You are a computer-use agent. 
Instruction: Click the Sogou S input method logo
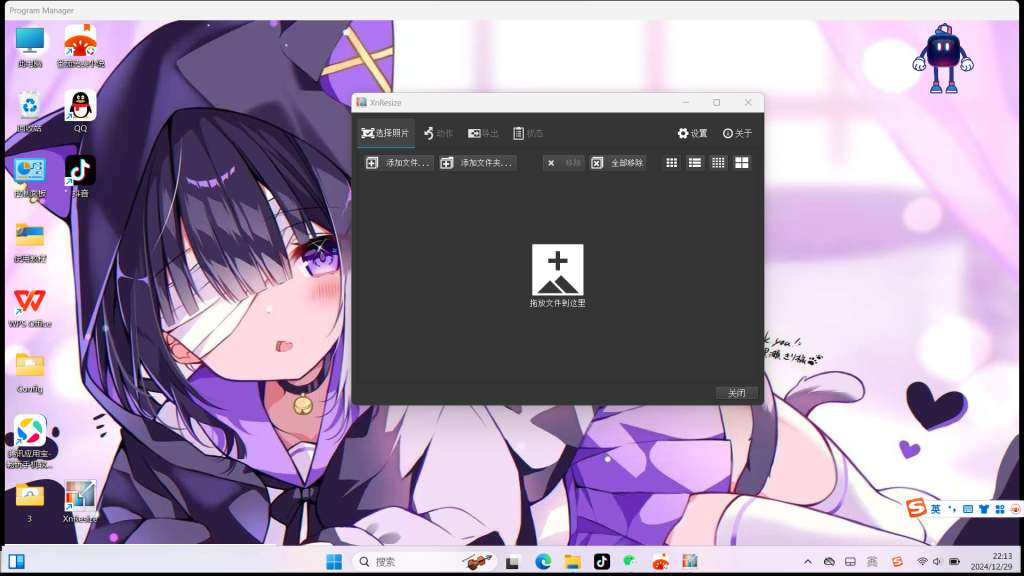point(916,507)
